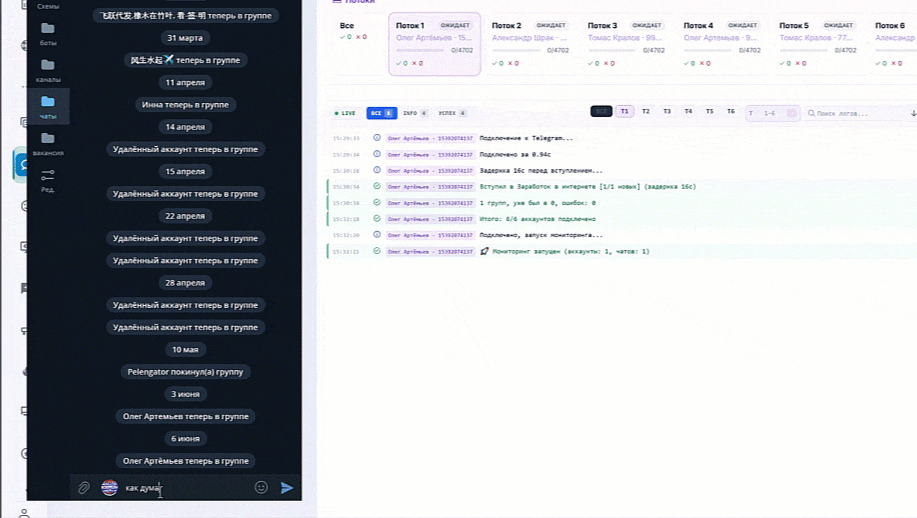
Task: Click the thread range field '1-6'
Action: click(x=770, y=113)
